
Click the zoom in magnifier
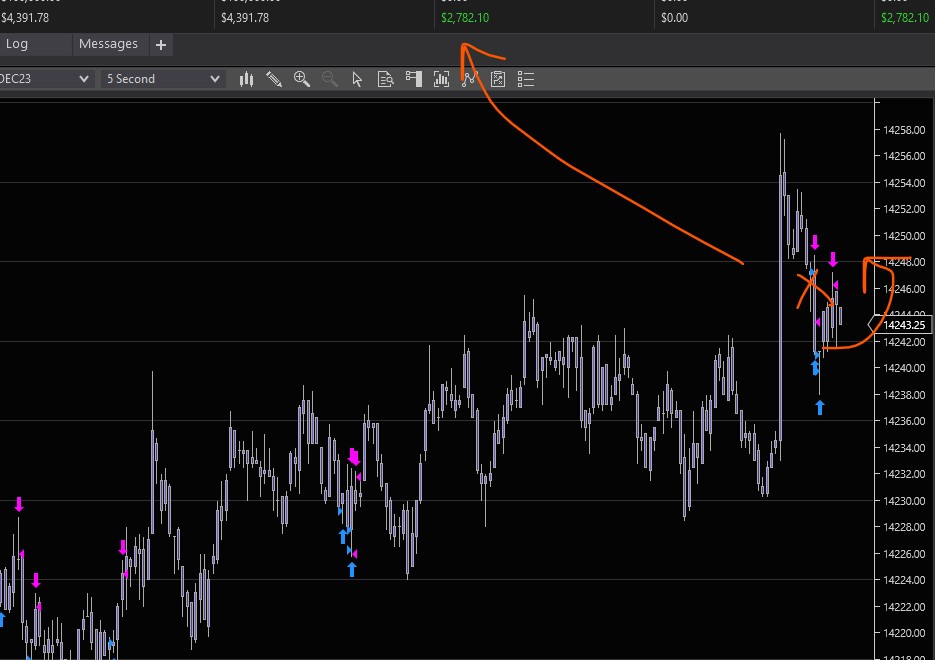click(x=302, y=79)
